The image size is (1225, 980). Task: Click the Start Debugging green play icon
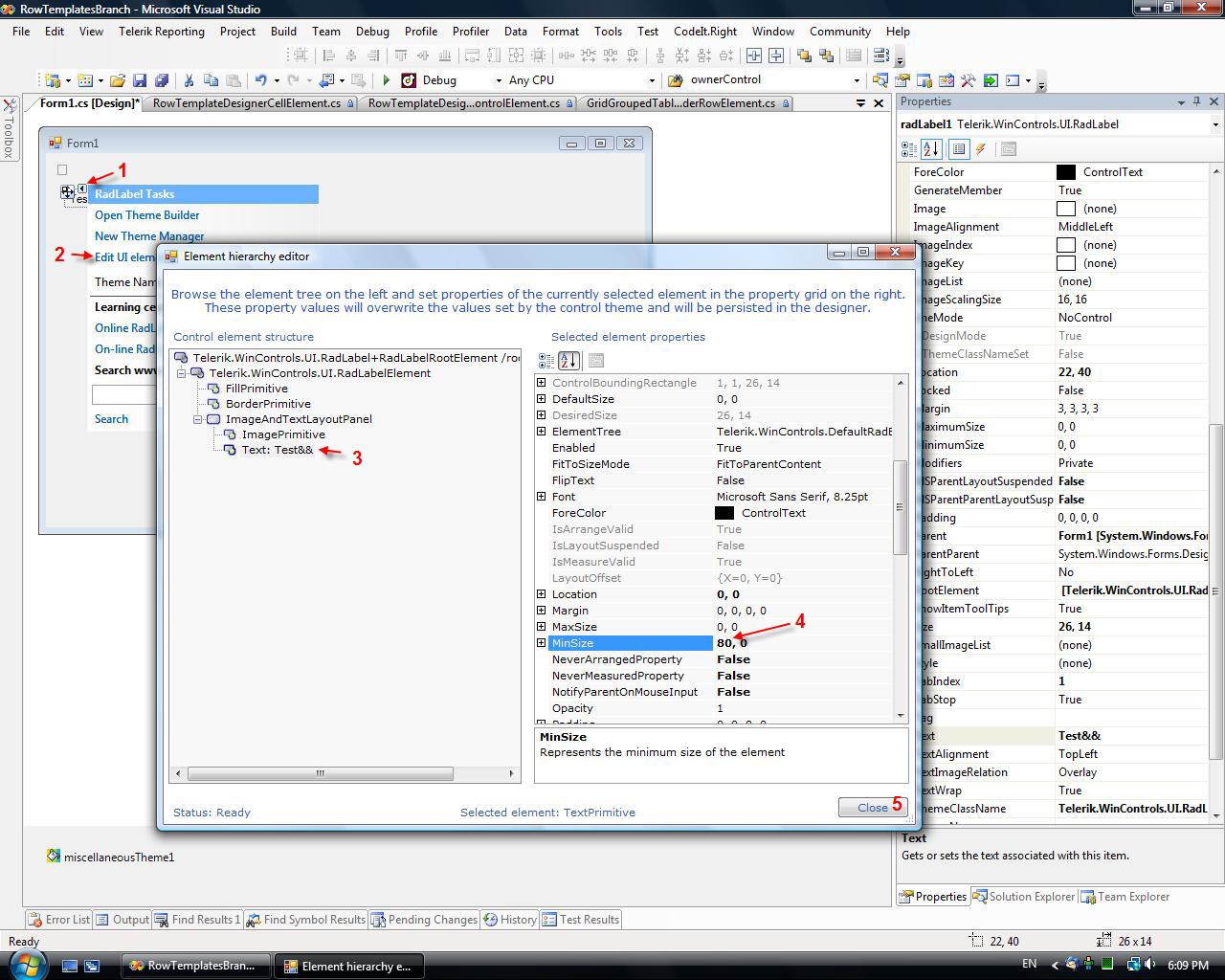(x=386, y=80)
